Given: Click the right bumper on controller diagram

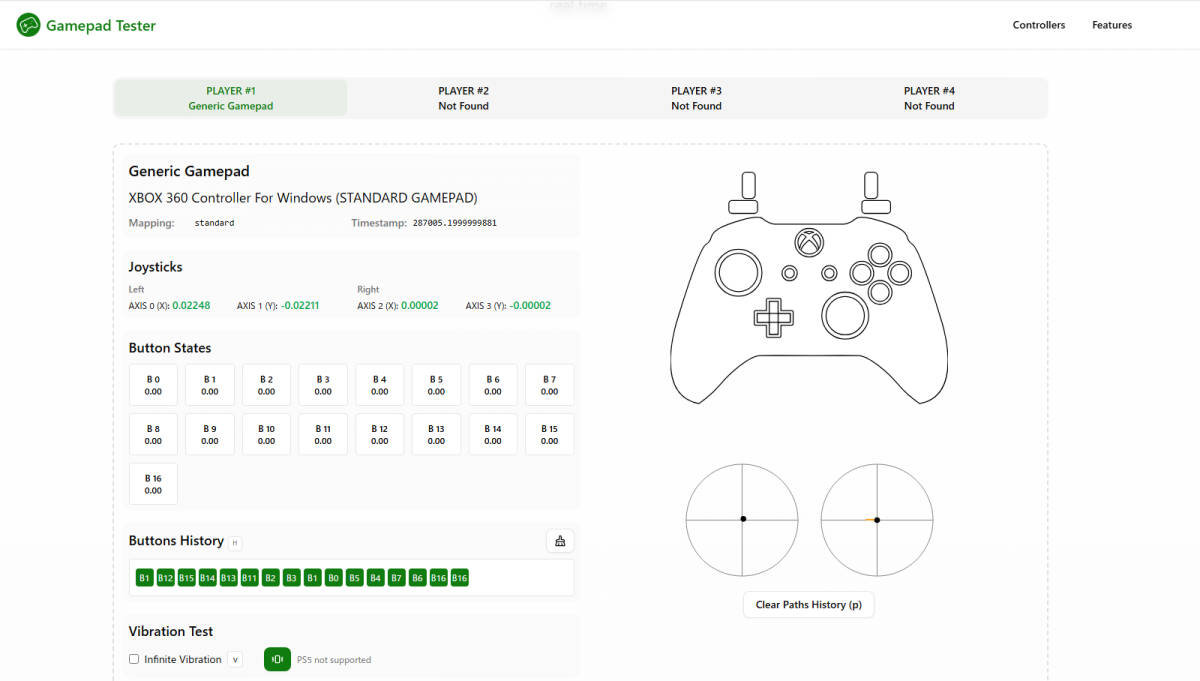Looking at the screenshot, I should tap(875, 206).
